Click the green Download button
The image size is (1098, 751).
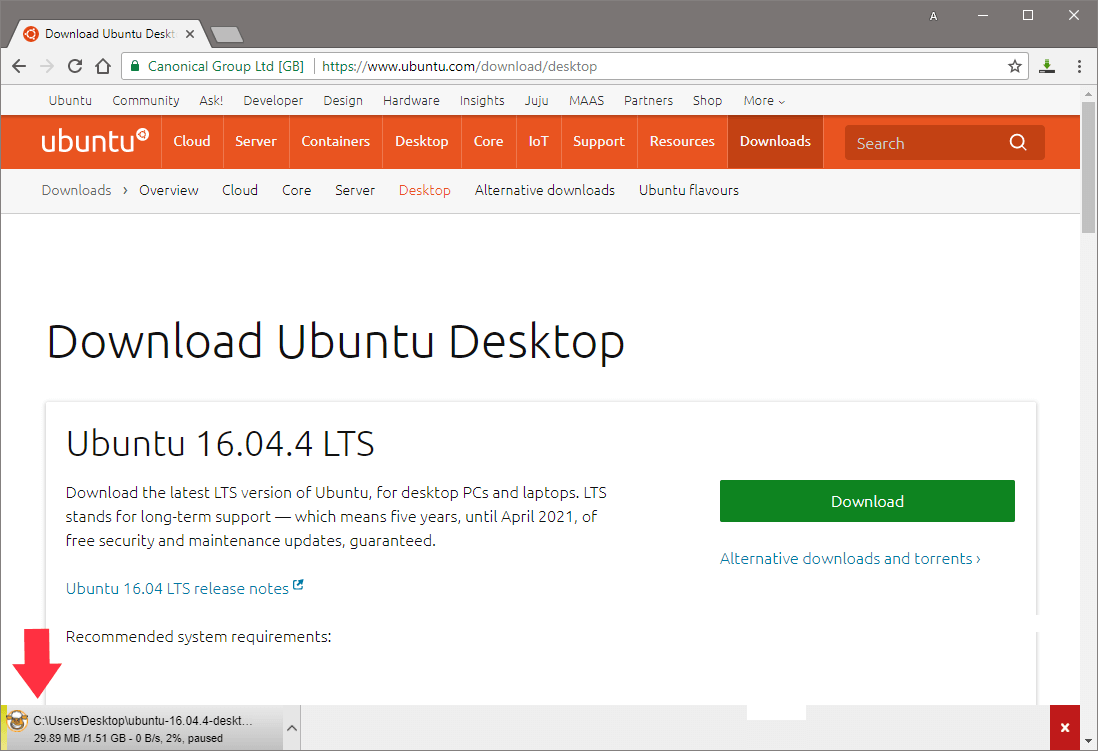[x=866, y=501]
